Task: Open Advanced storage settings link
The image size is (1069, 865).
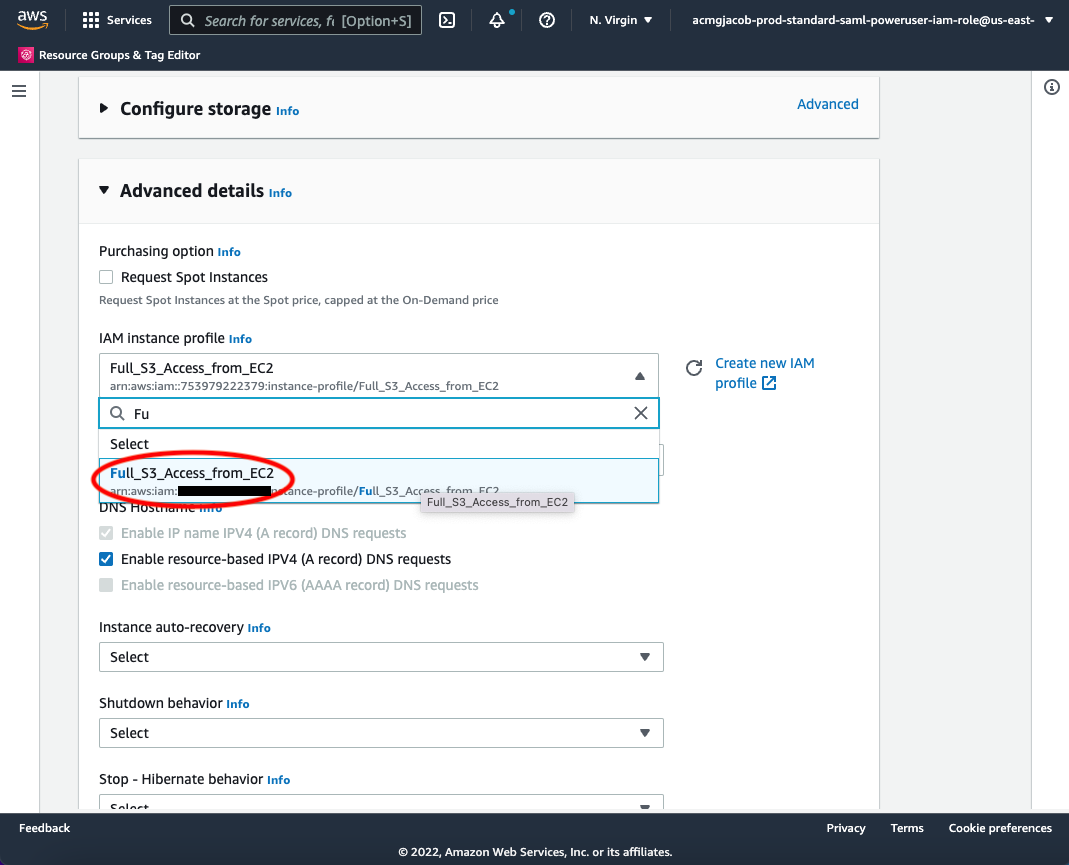Action: [x=828, y=104]
